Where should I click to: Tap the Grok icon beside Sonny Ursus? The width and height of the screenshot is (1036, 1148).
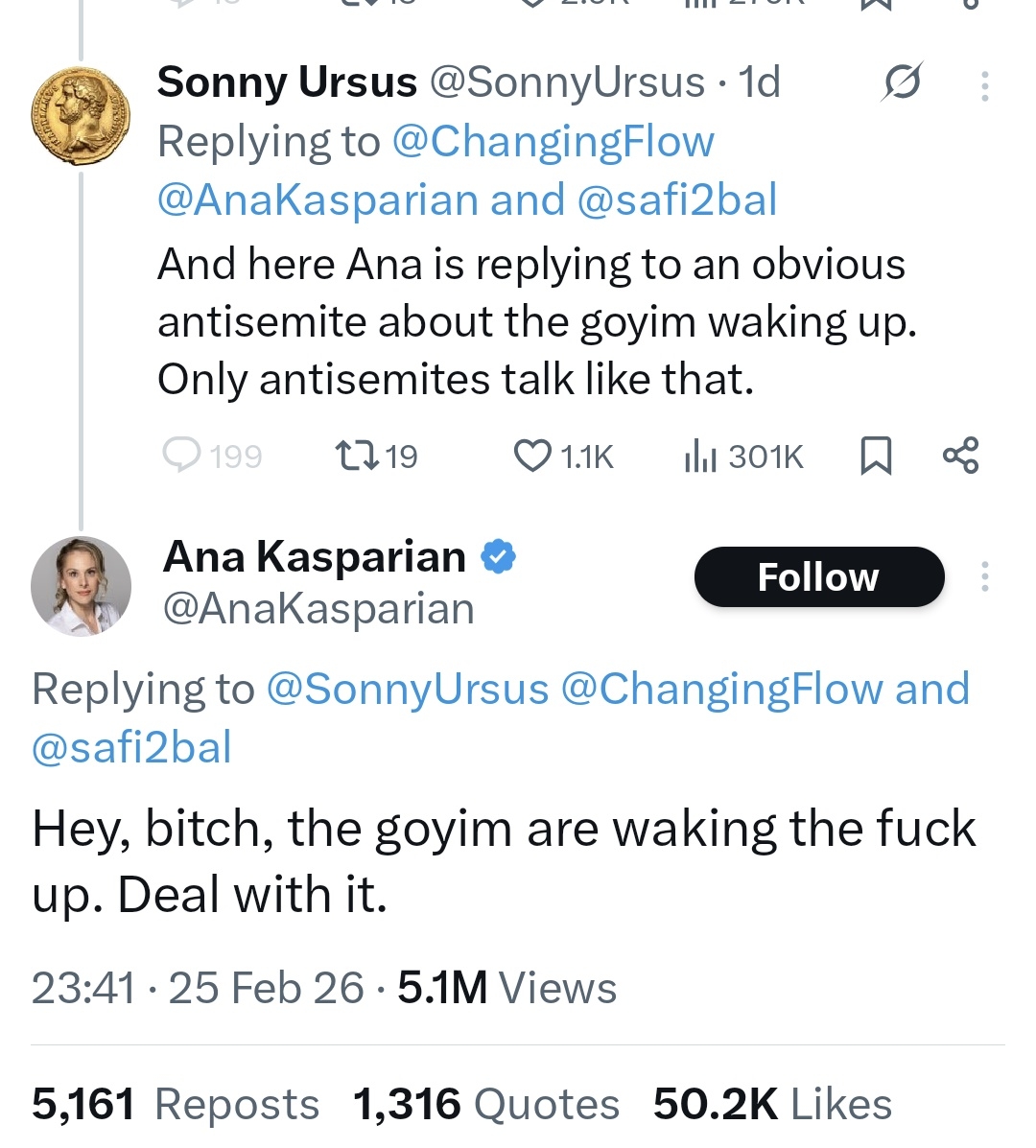(902, 82)
